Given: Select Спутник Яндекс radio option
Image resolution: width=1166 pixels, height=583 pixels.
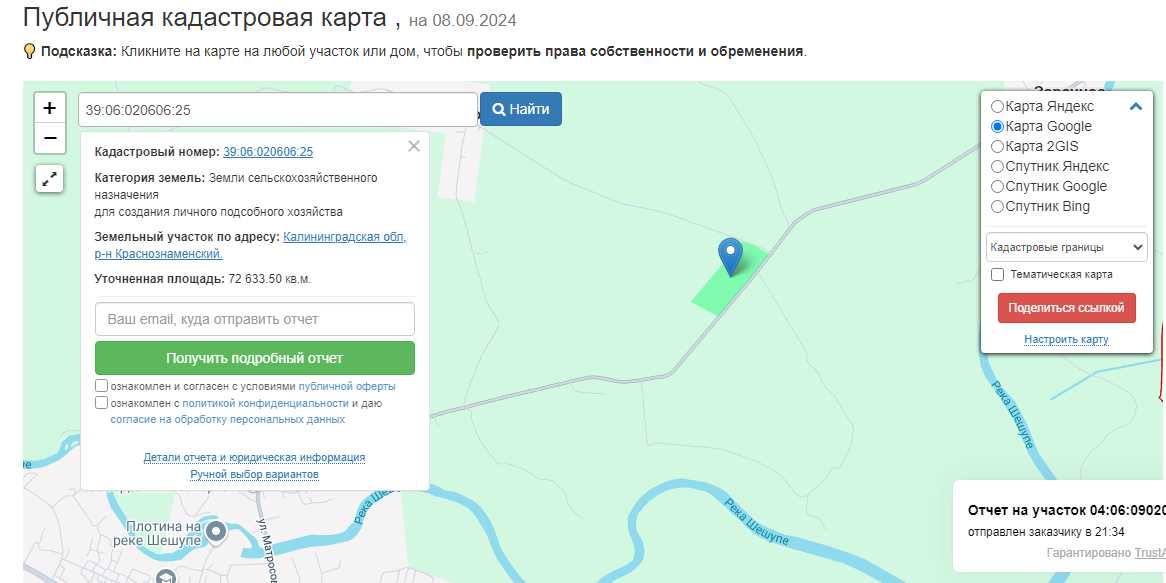Looking at the screenshot, I should [x=998, y=167].
